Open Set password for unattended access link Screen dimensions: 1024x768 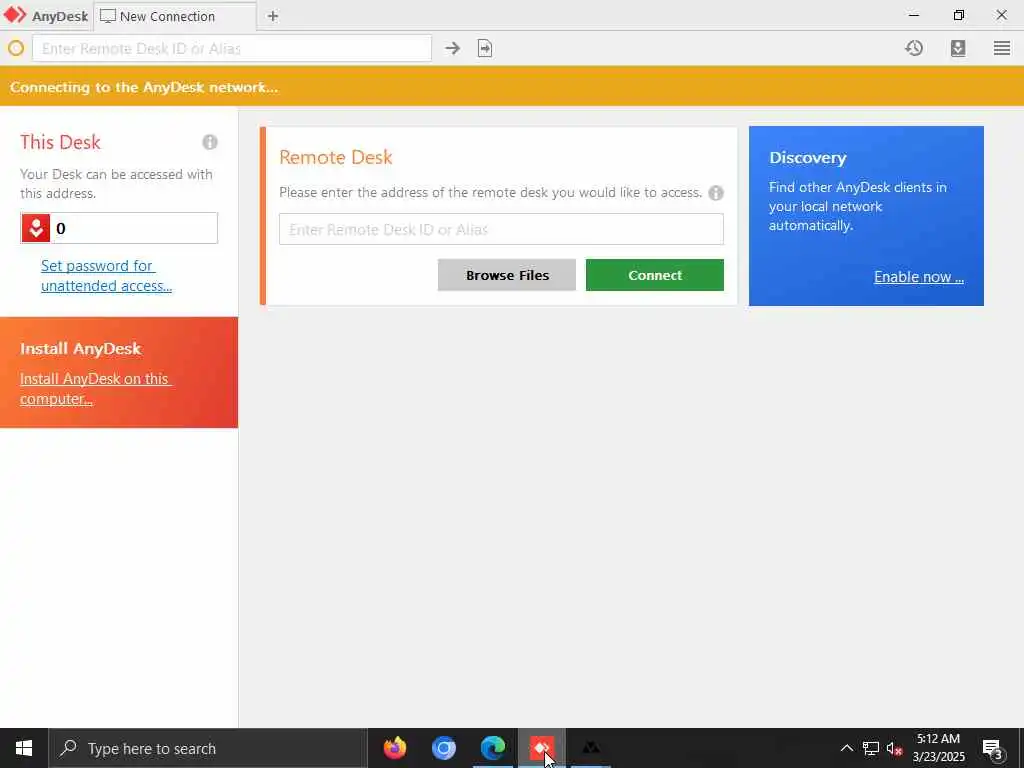tap(106, 276)
